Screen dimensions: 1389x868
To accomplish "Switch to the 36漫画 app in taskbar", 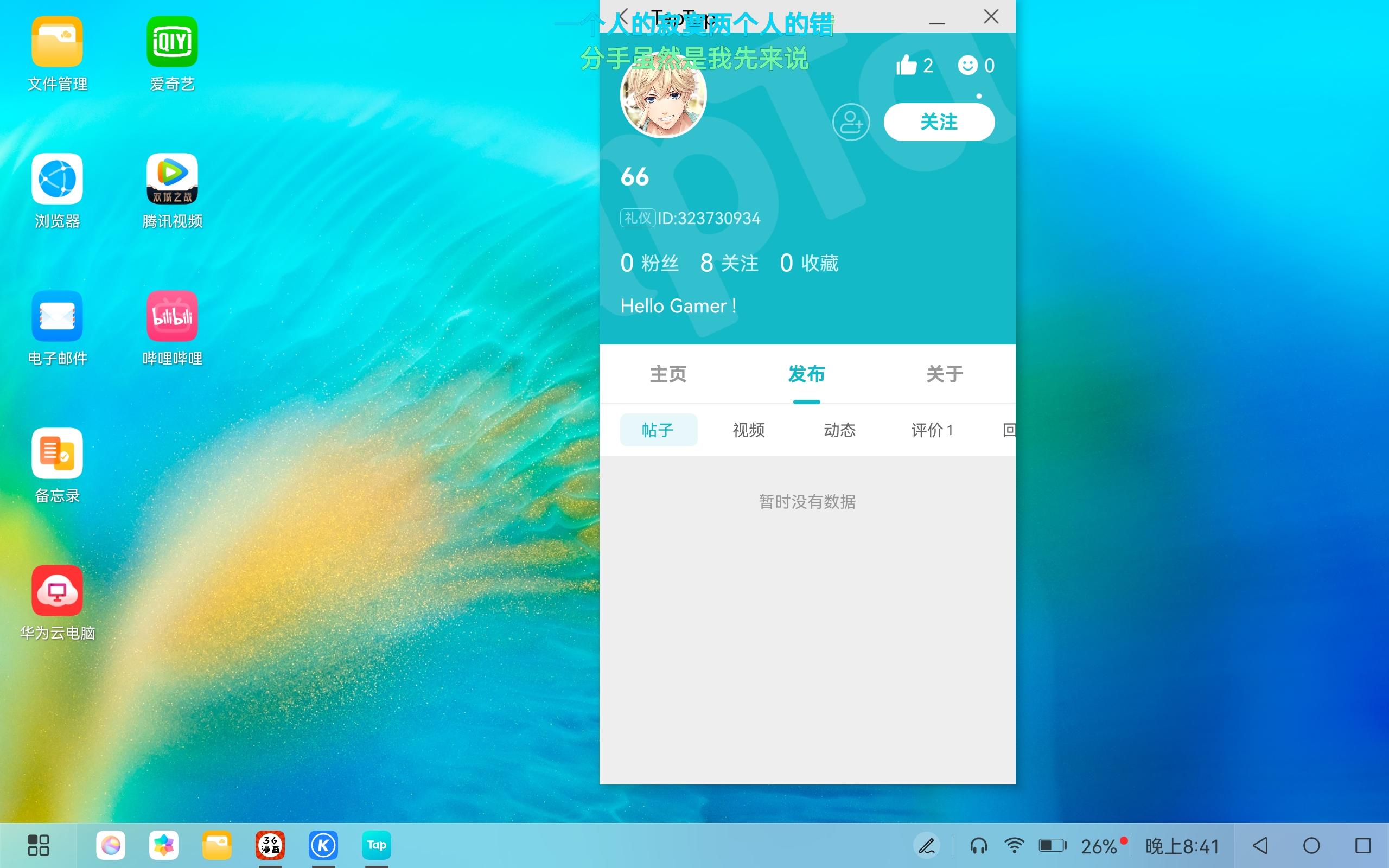I will click(x=270, y=845).
